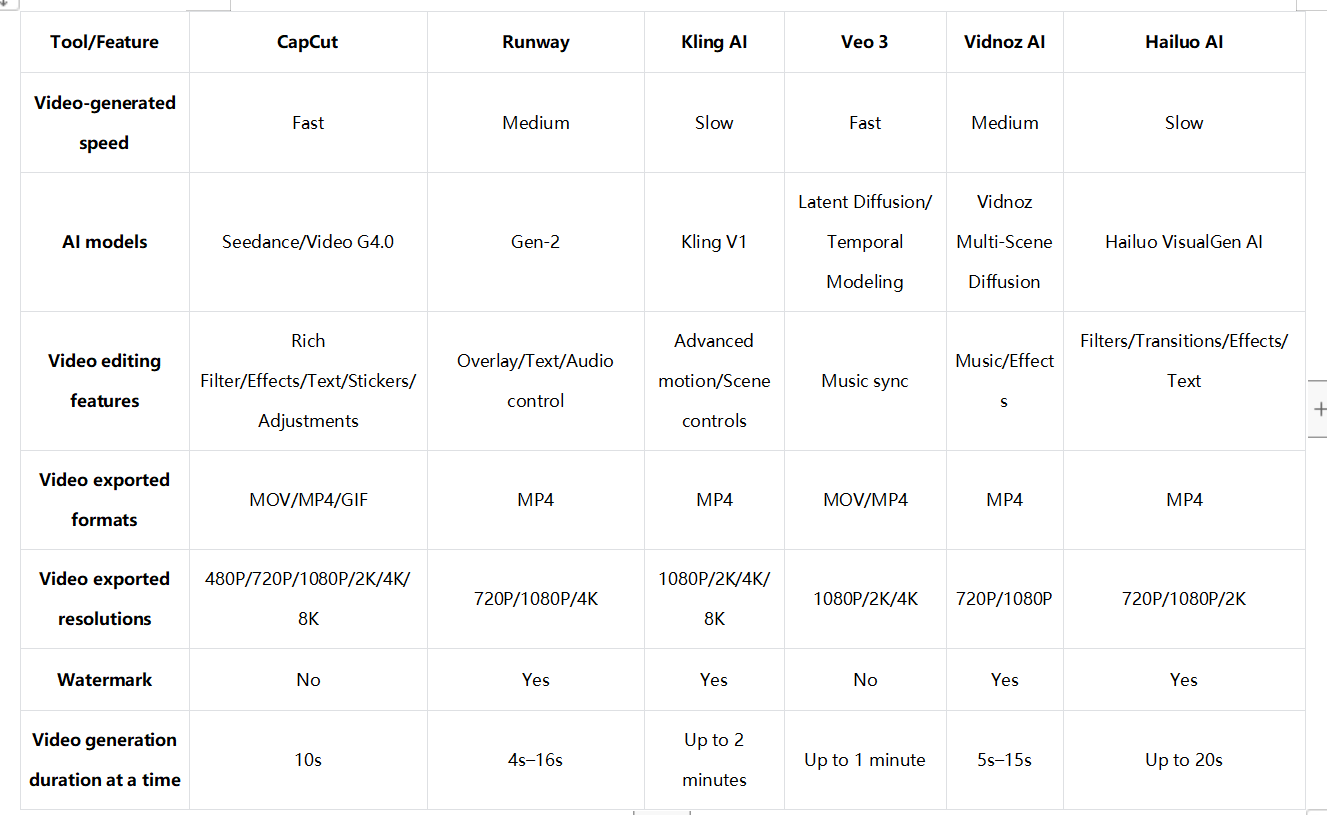Click the add column plus button
Image resolution: width=1327 pixels, height=815 pixels.
point(1318,409)
